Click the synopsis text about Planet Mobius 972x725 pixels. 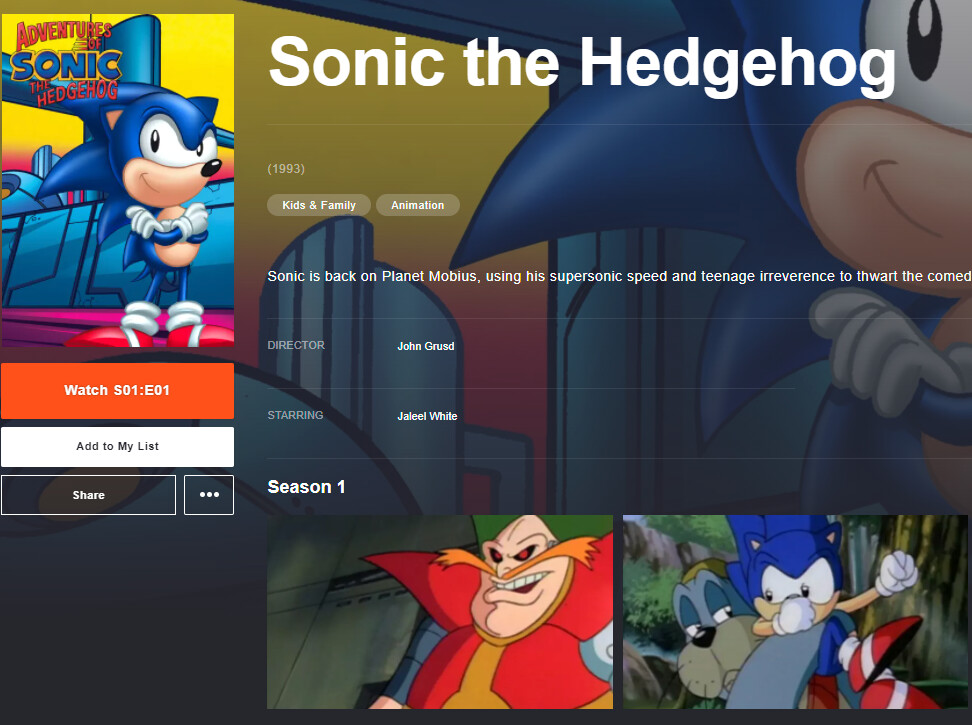point(619,276)
